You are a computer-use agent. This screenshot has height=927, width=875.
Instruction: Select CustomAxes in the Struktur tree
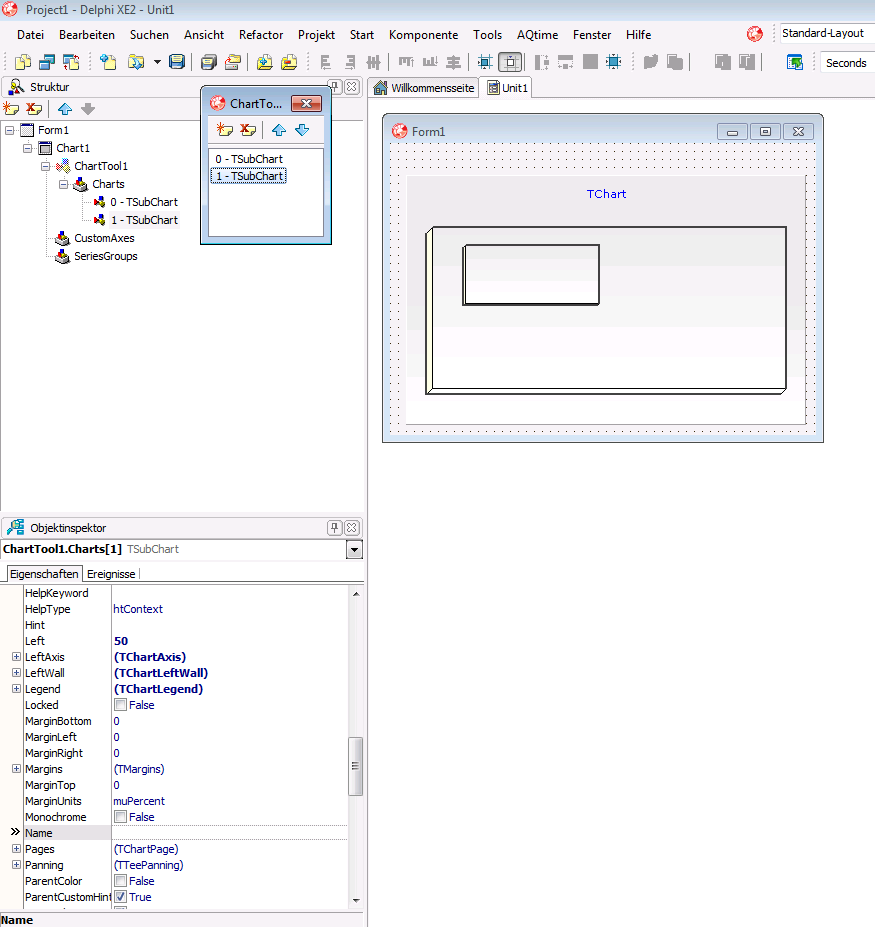point(104,238)
